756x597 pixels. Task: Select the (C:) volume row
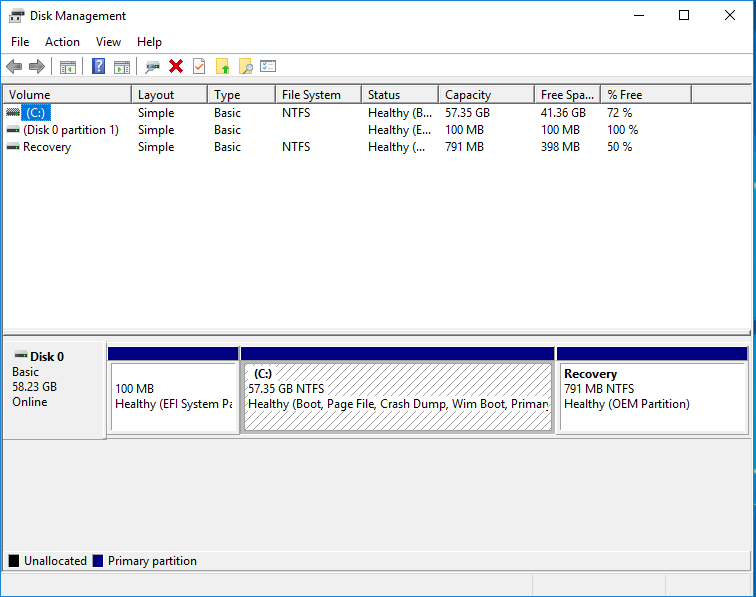pyautogui.click(x=347, y=112)
